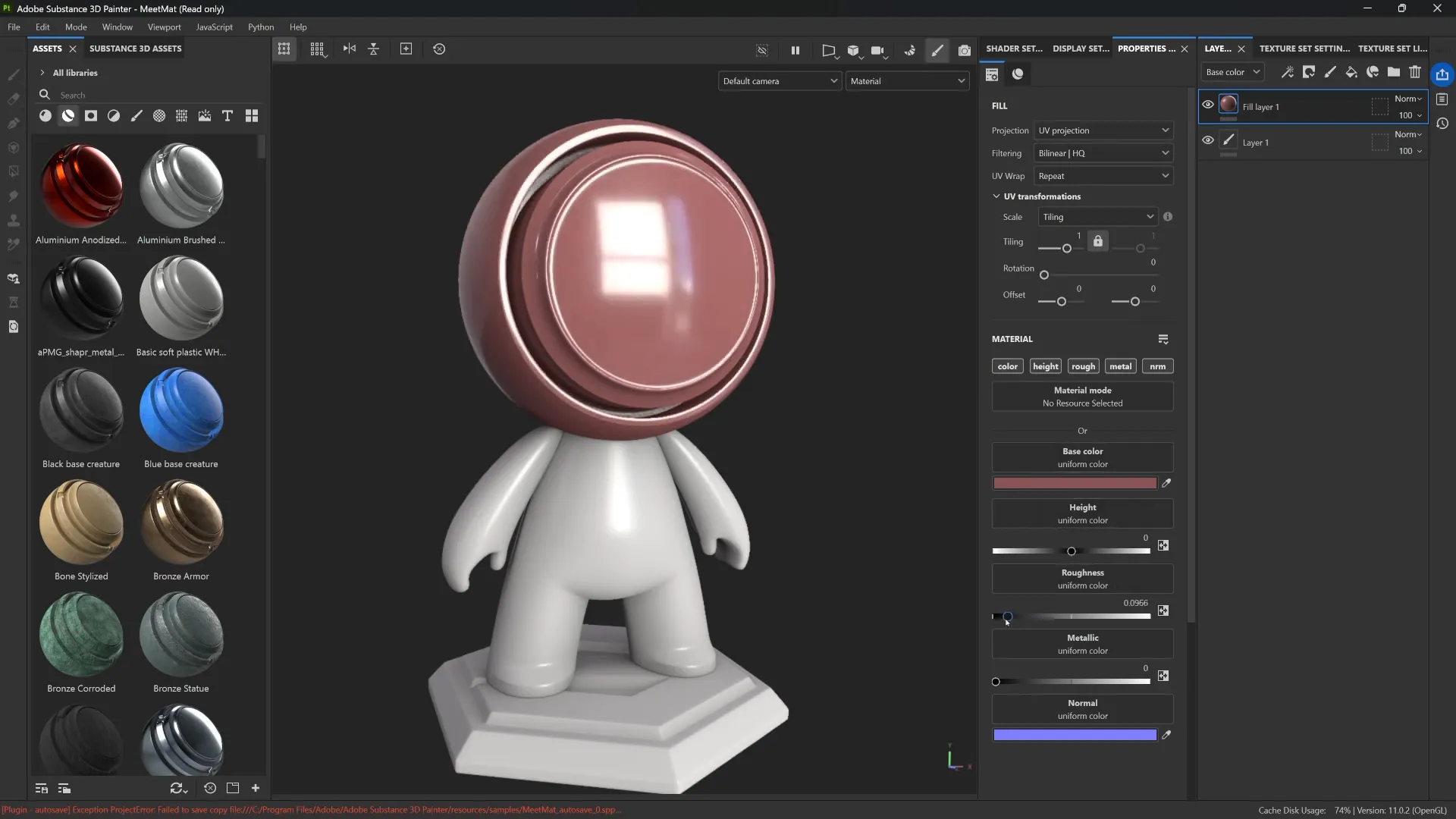
Task: Open the Log panel icon on right dock
Action: click(1442, 99)
